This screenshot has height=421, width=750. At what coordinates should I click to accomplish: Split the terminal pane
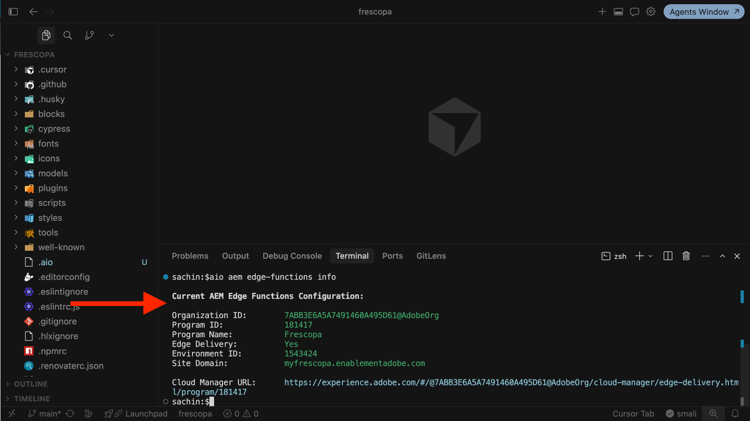click(x=668, y=256)
